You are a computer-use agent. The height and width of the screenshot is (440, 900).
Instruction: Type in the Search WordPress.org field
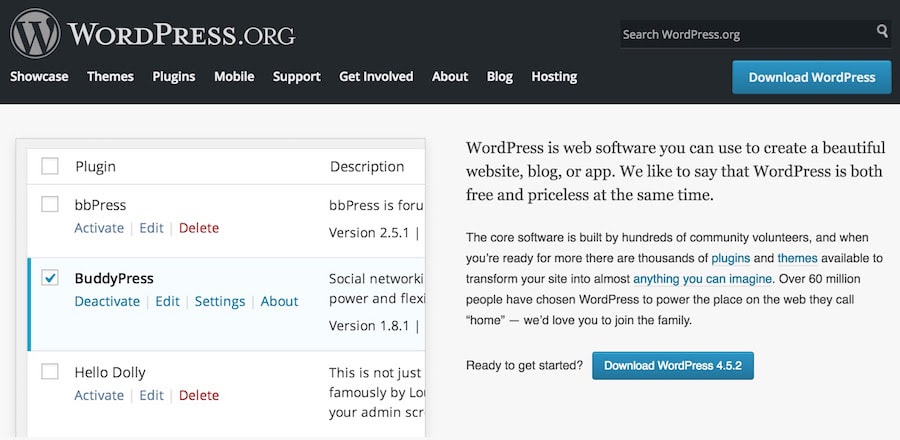click(745, 34)
